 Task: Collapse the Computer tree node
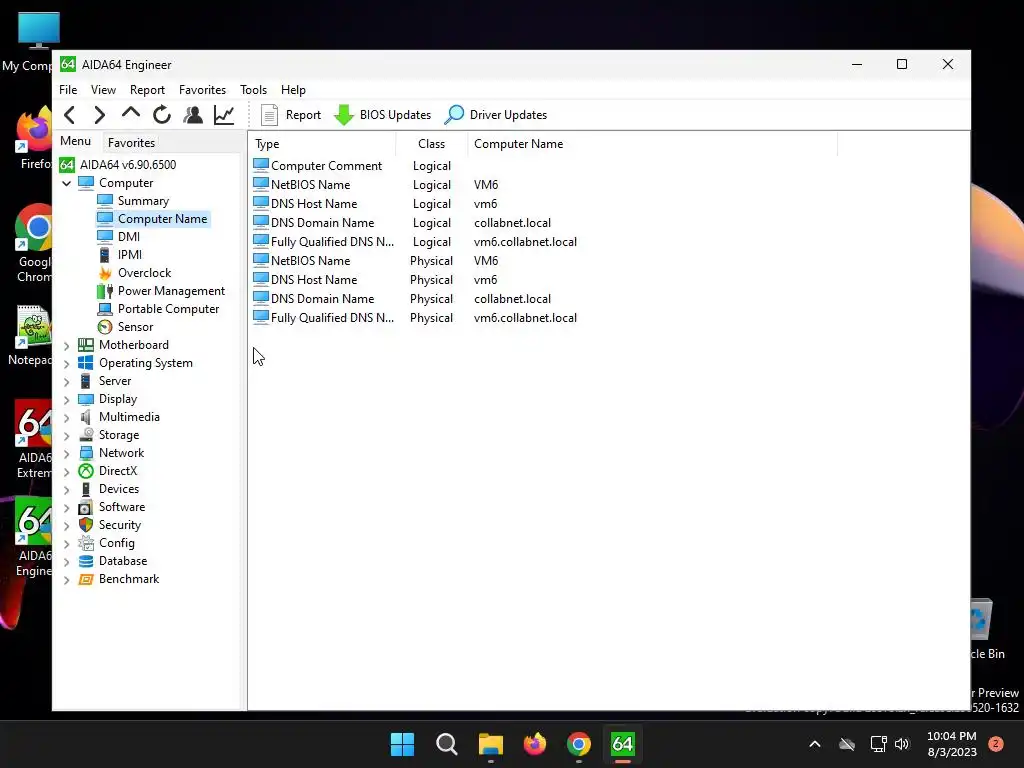pos(67,184)
